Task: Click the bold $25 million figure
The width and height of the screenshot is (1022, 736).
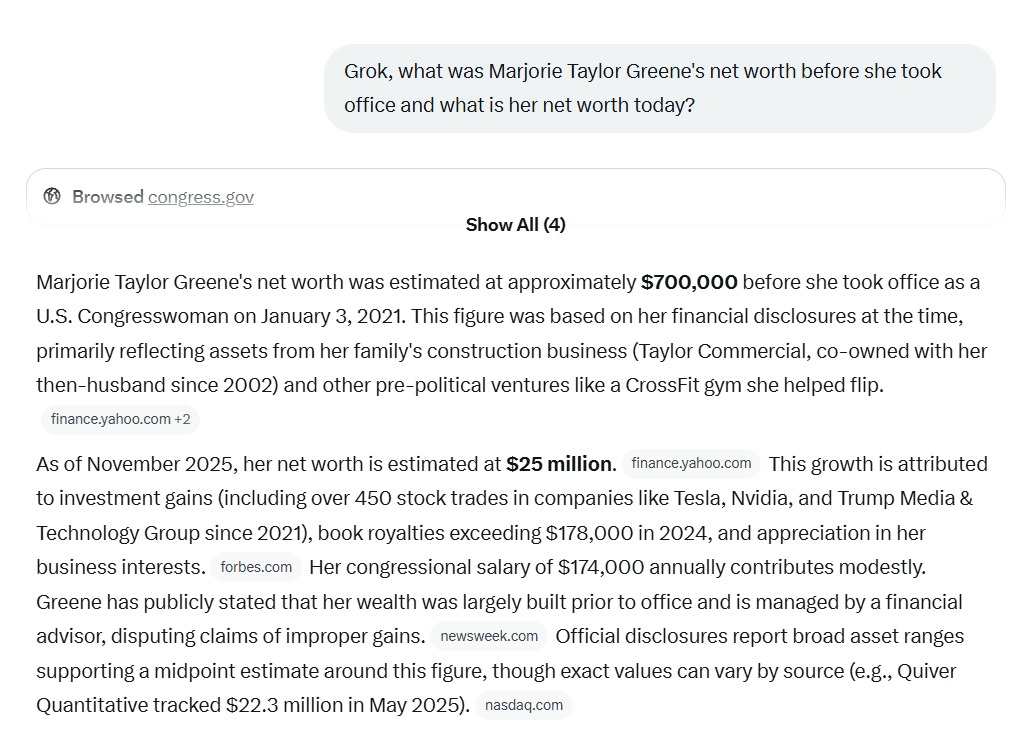Action: pos(559,464)
